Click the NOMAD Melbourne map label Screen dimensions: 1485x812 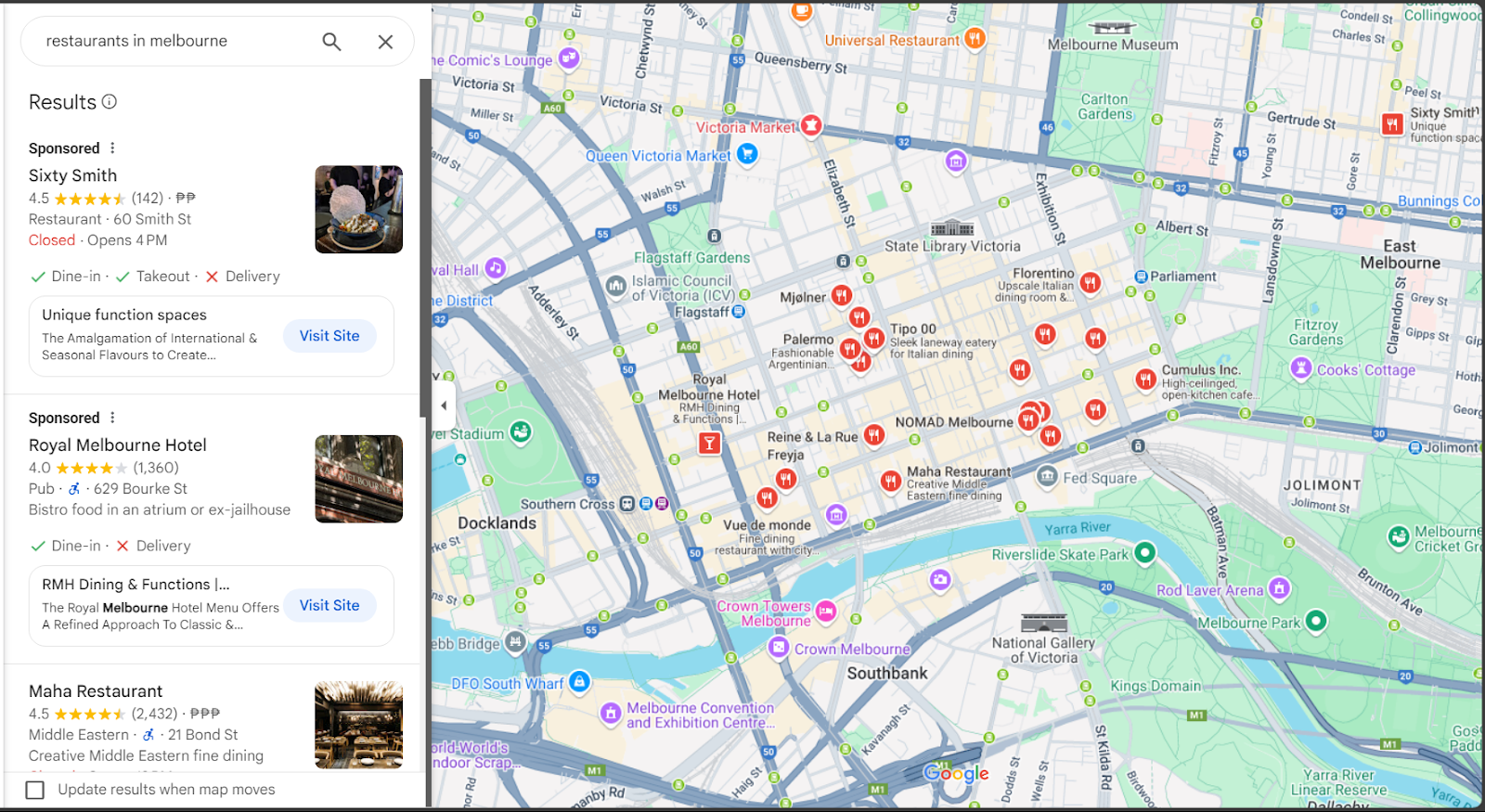(954, 422)
